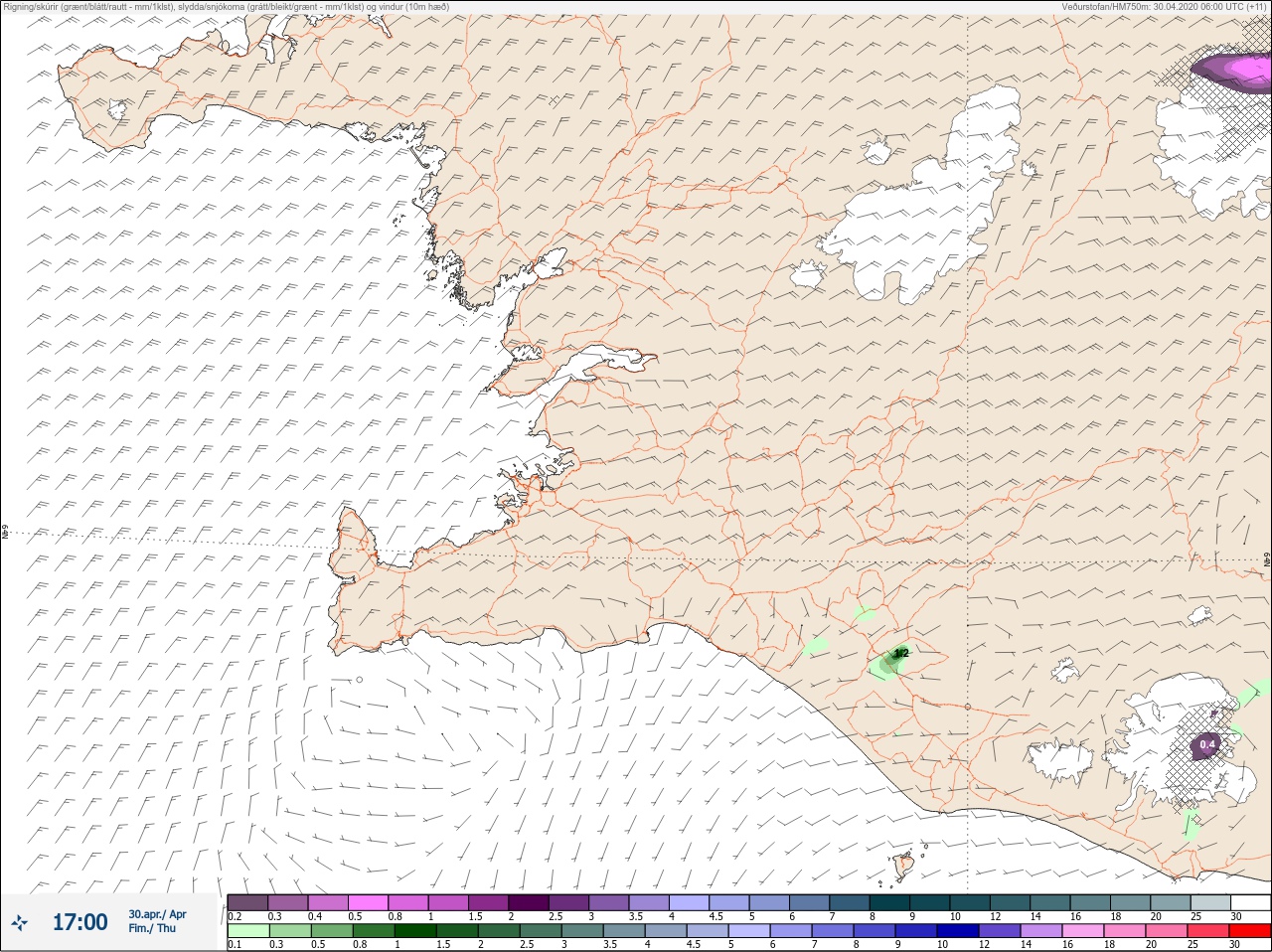Image resolution: width=1272 pixels, height=952 pixels.
Task: Click the purple snow patch labelled 0.4
Action: [x=1205, y=745]
